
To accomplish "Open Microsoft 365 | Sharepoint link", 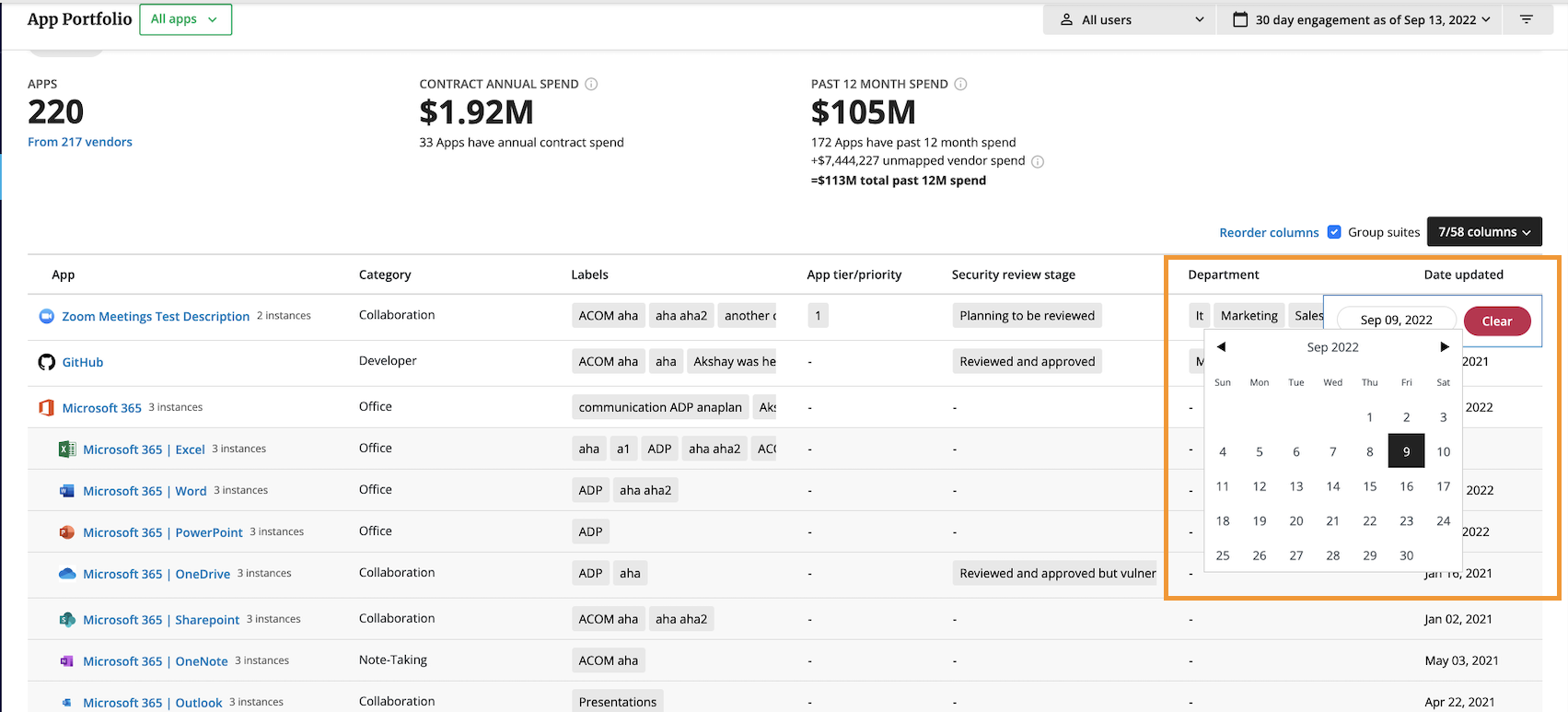I will (x=161, y=620).
